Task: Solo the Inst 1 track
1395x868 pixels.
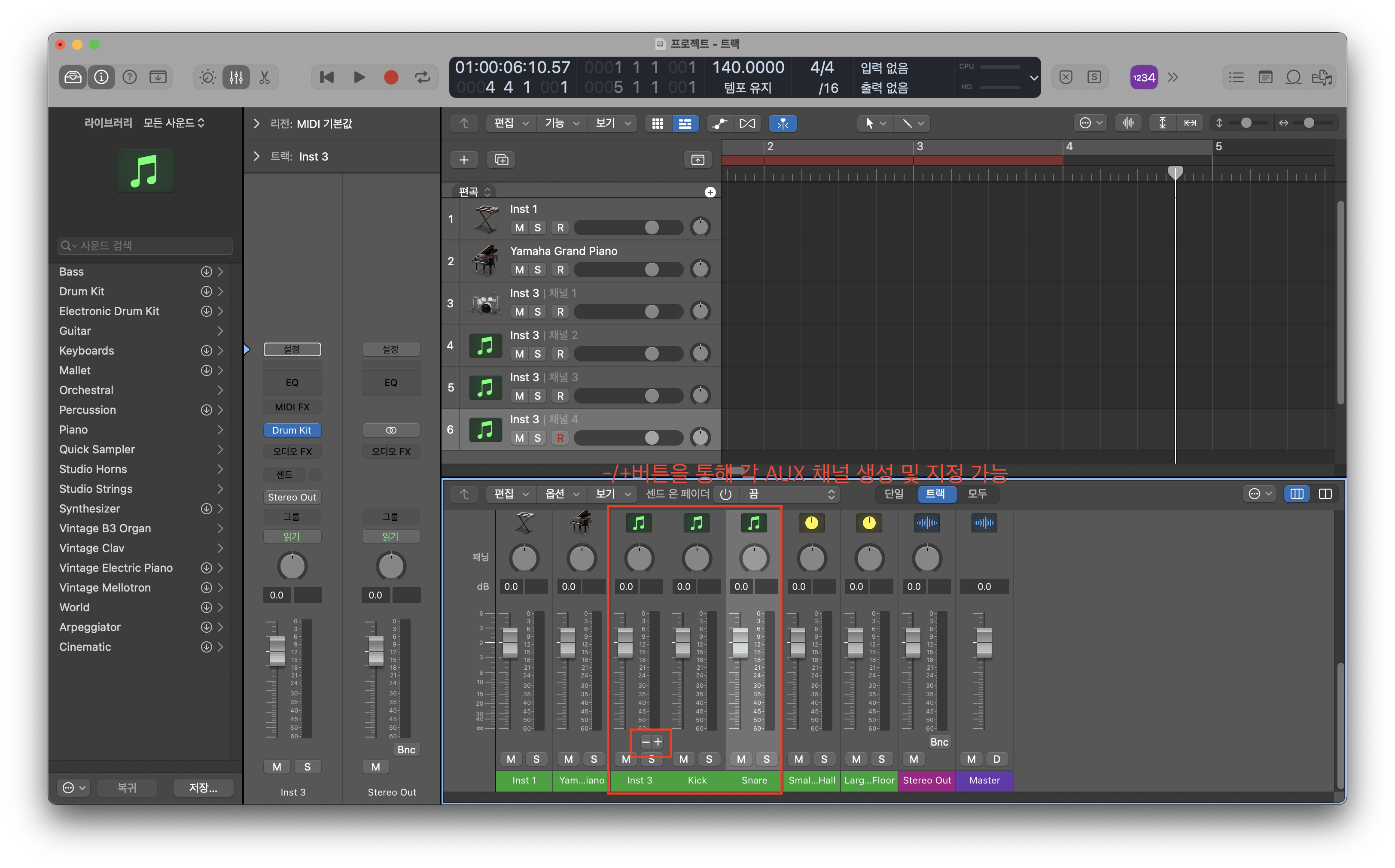Action: pos(538,228)
